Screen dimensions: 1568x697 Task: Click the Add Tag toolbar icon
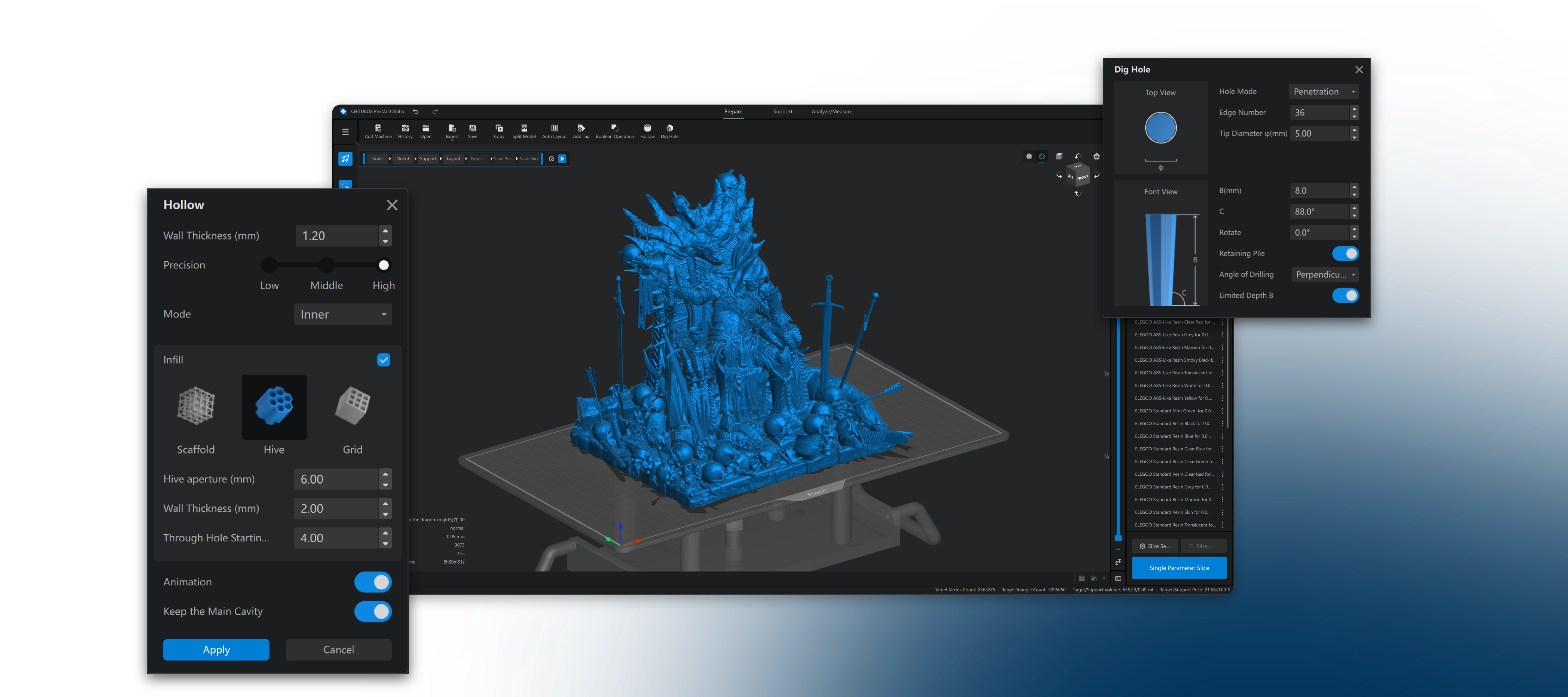581,131
